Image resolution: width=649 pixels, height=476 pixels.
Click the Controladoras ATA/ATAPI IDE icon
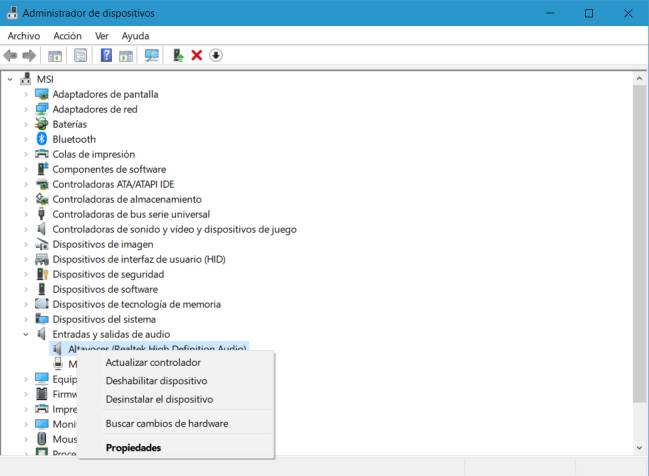click(x=42, y=184)
